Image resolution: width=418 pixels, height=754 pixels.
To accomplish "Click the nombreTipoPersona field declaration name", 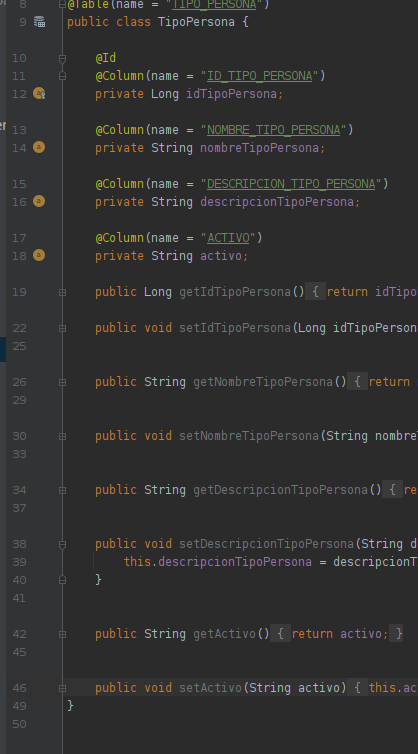I will pos(259,148).
